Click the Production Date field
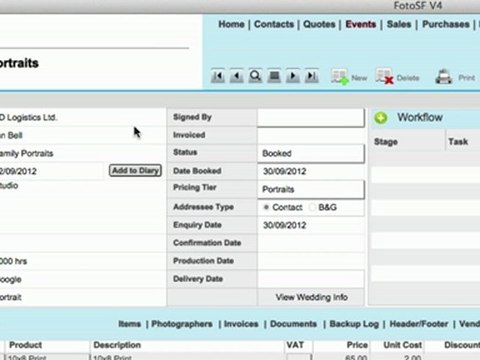480x360 pixels. [311, 261]
